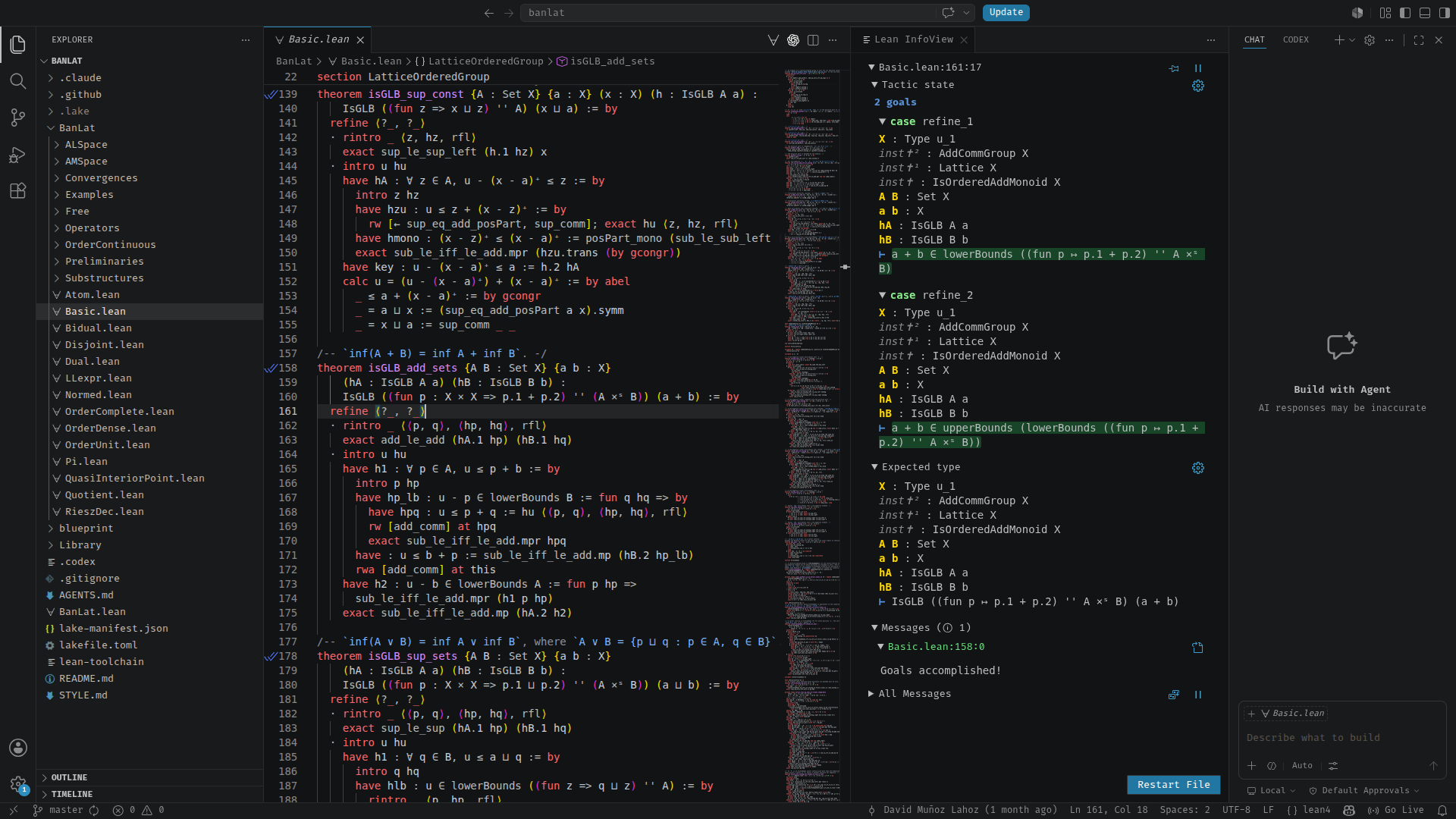1456x819 pixels.
Task: Open lakefile.toml file
Action: [149, 645]
